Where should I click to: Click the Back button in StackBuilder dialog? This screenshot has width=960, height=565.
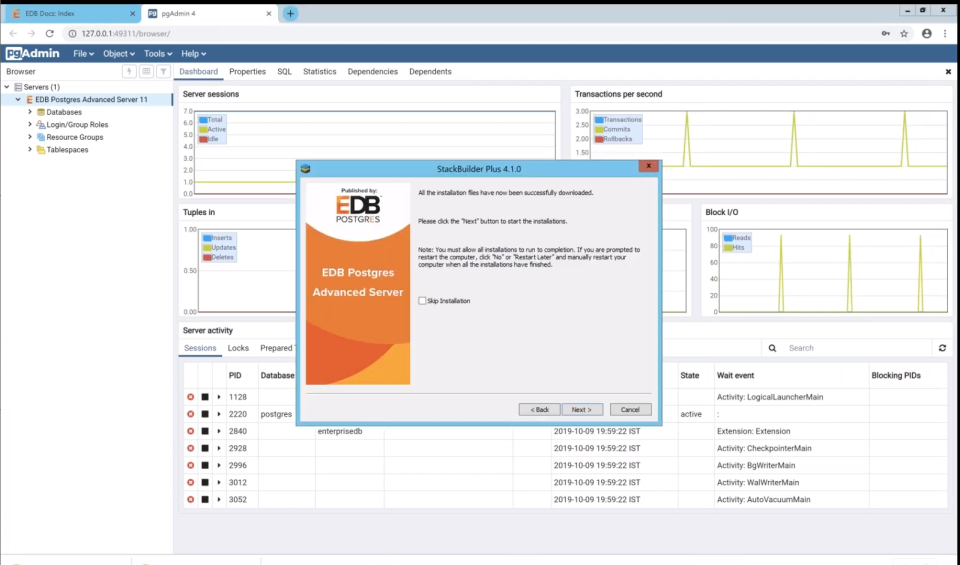click(x=539, y=410)
